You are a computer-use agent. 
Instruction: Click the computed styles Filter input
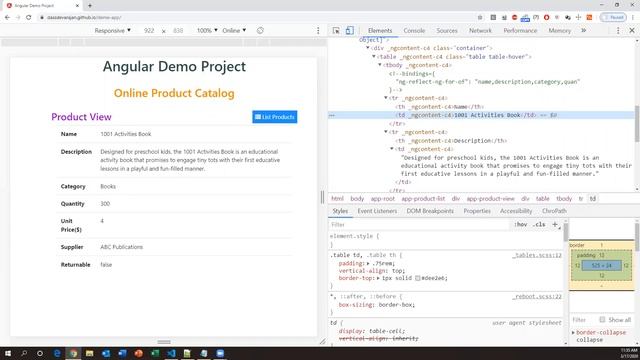tap(583, 320)
